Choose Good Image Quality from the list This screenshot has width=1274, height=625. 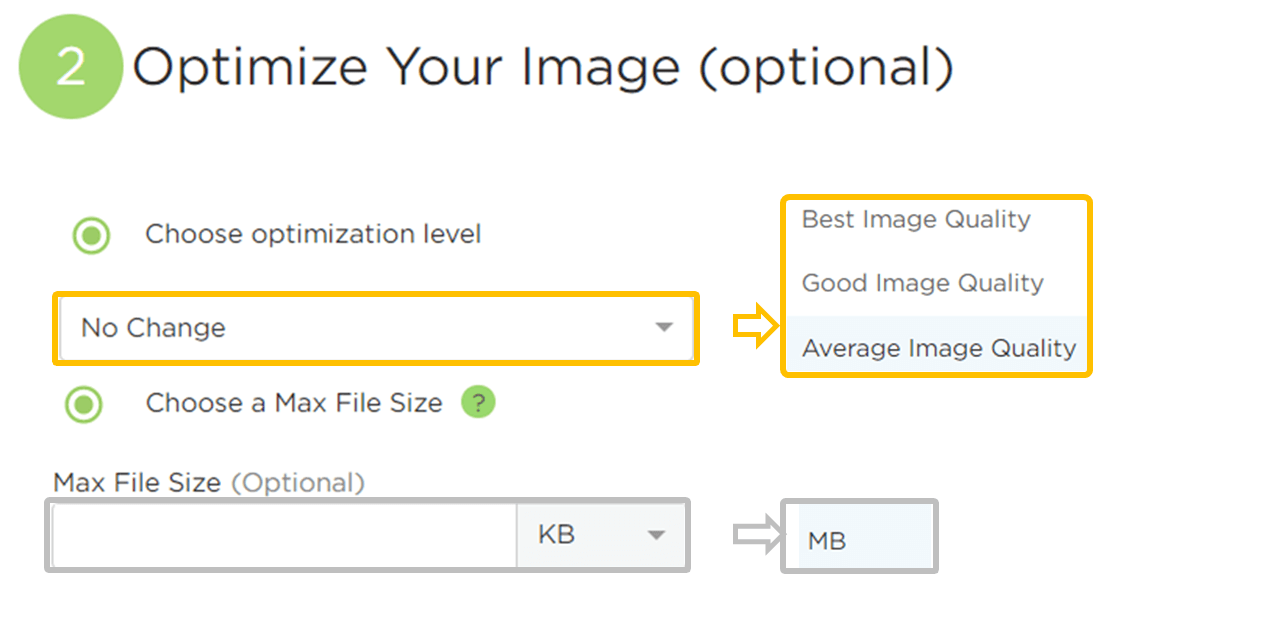(922, 283)
